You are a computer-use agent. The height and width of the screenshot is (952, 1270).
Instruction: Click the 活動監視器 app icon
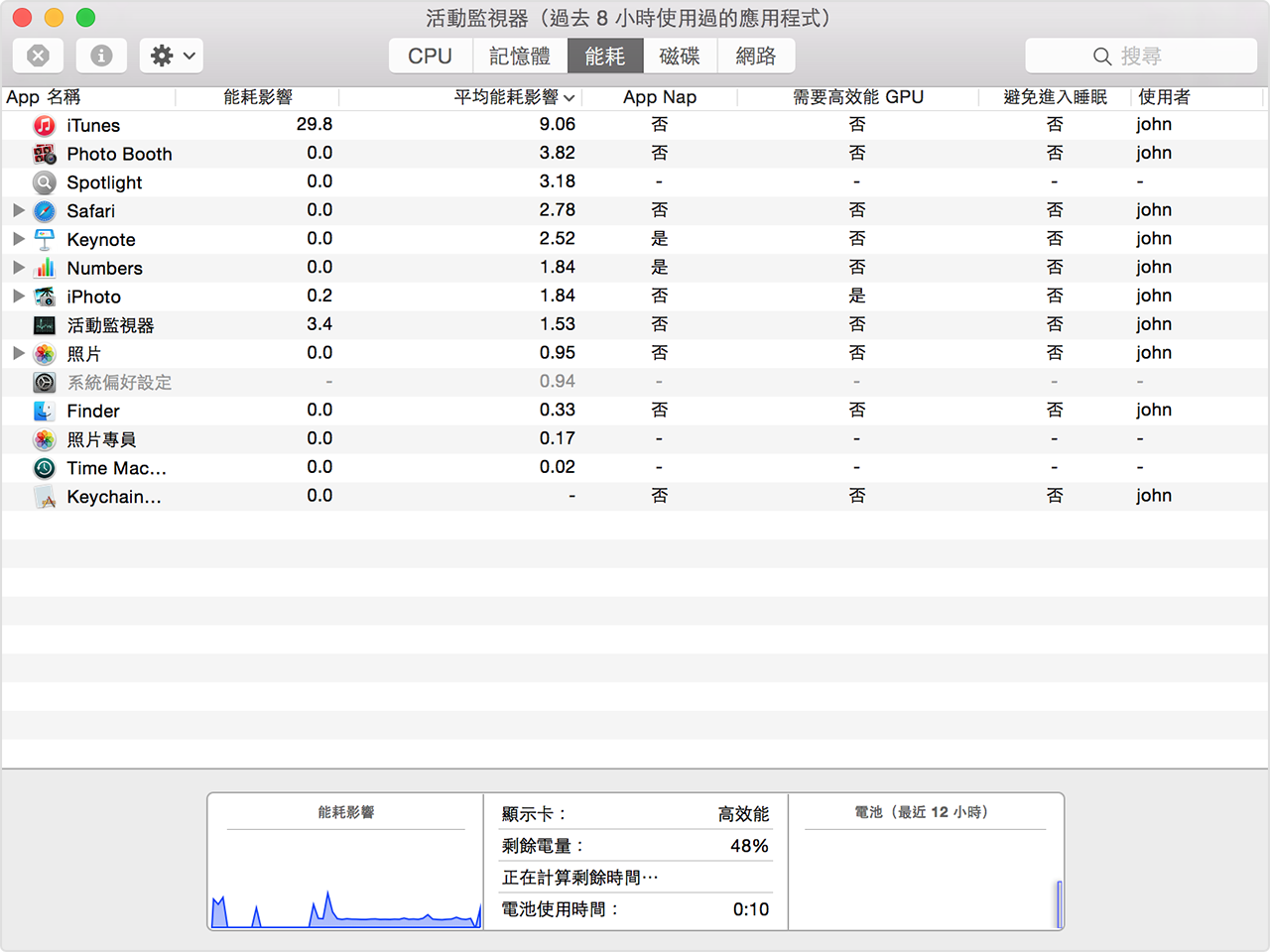click(x=45, y=325)
